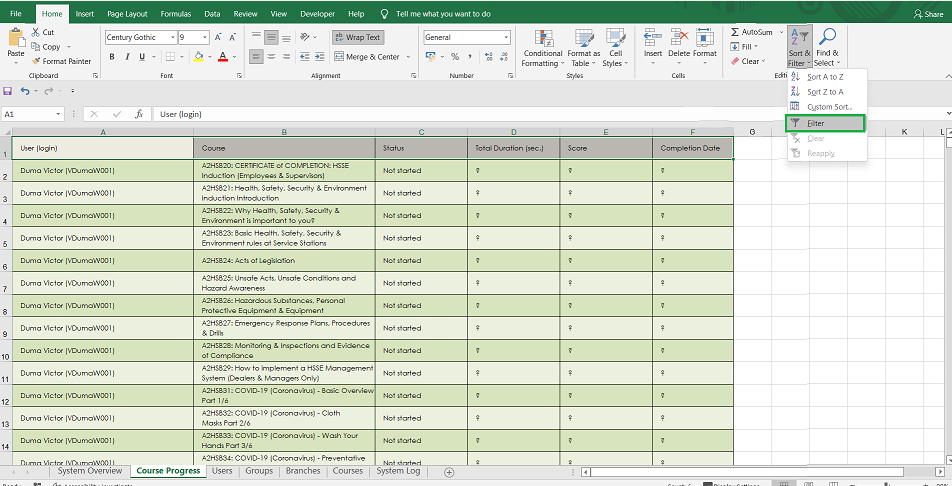This screenshot has width=952, height=486.
Task: Click the red font color swatch
Action: [x=221, y=57]
